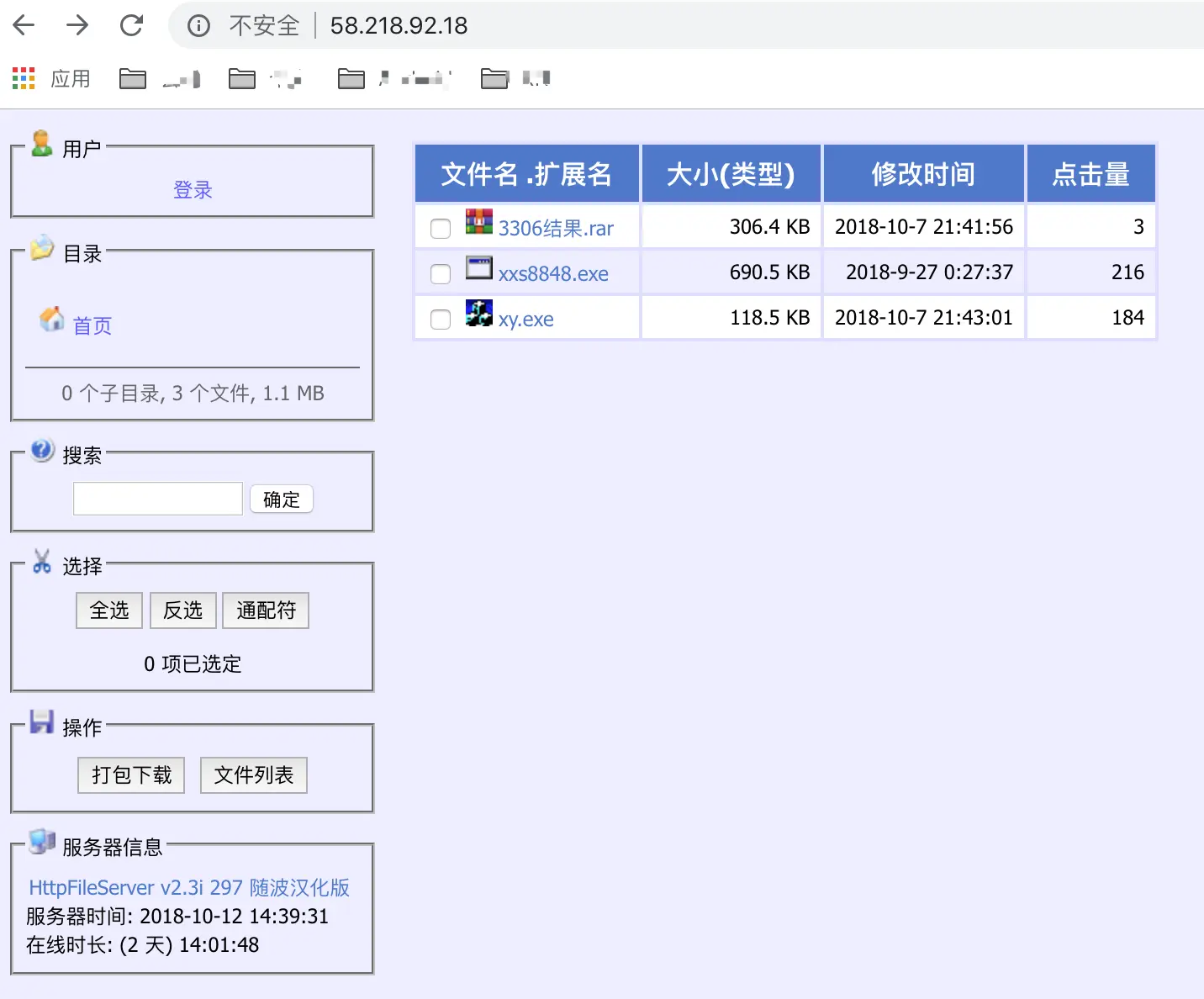Click the folder icon beside 目录

(x=42, y=248)
